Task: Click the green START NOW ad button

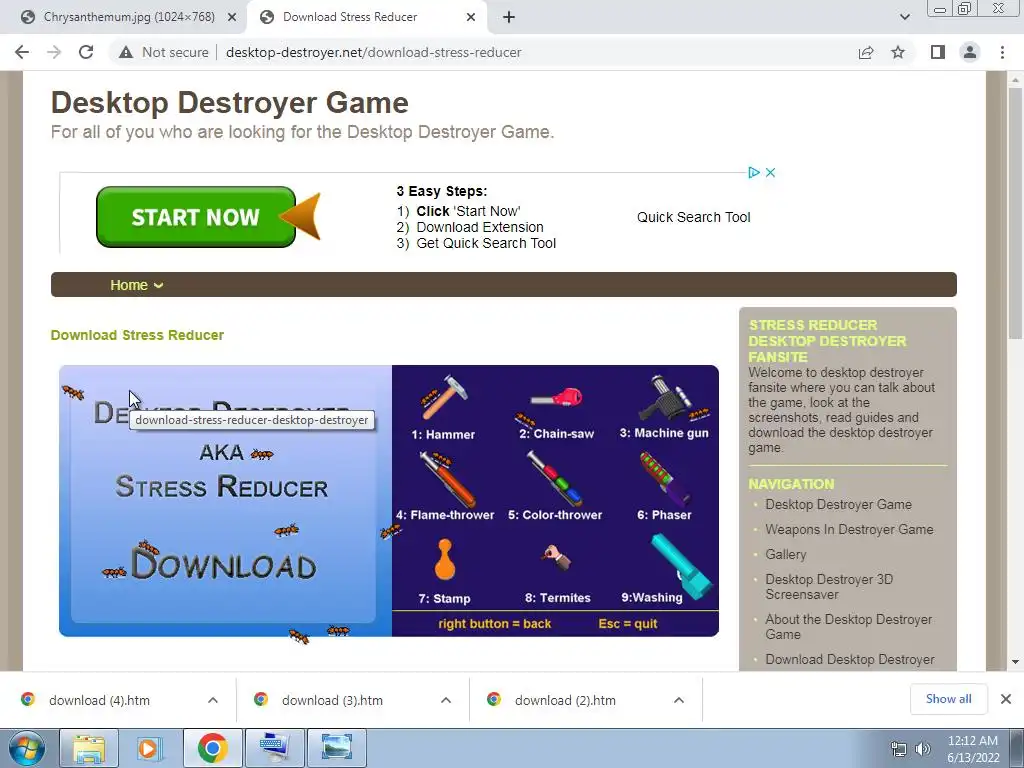Action: click(196, 217)
